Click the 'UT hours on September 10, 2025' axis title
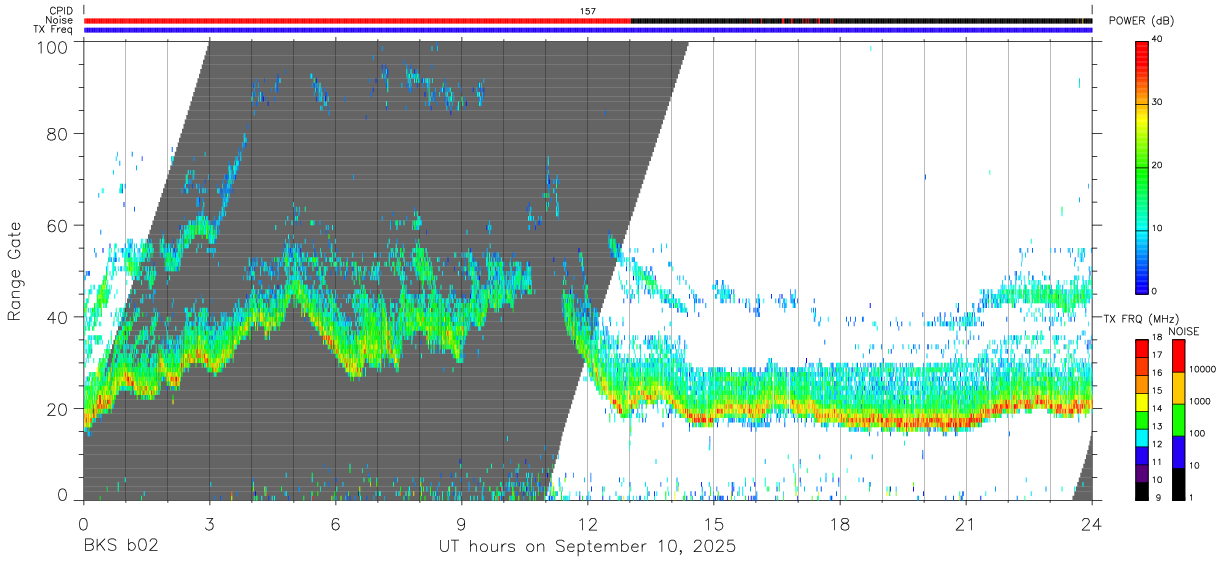Screen dimensions: 1228x567 [587, 547]
